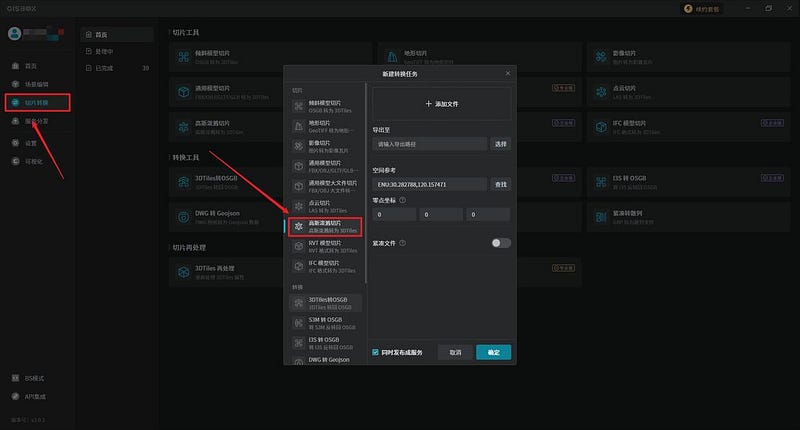The image size is (800, 430).
Task: Click the first 零点坐标 input field
Action: [x=394, y=215]
